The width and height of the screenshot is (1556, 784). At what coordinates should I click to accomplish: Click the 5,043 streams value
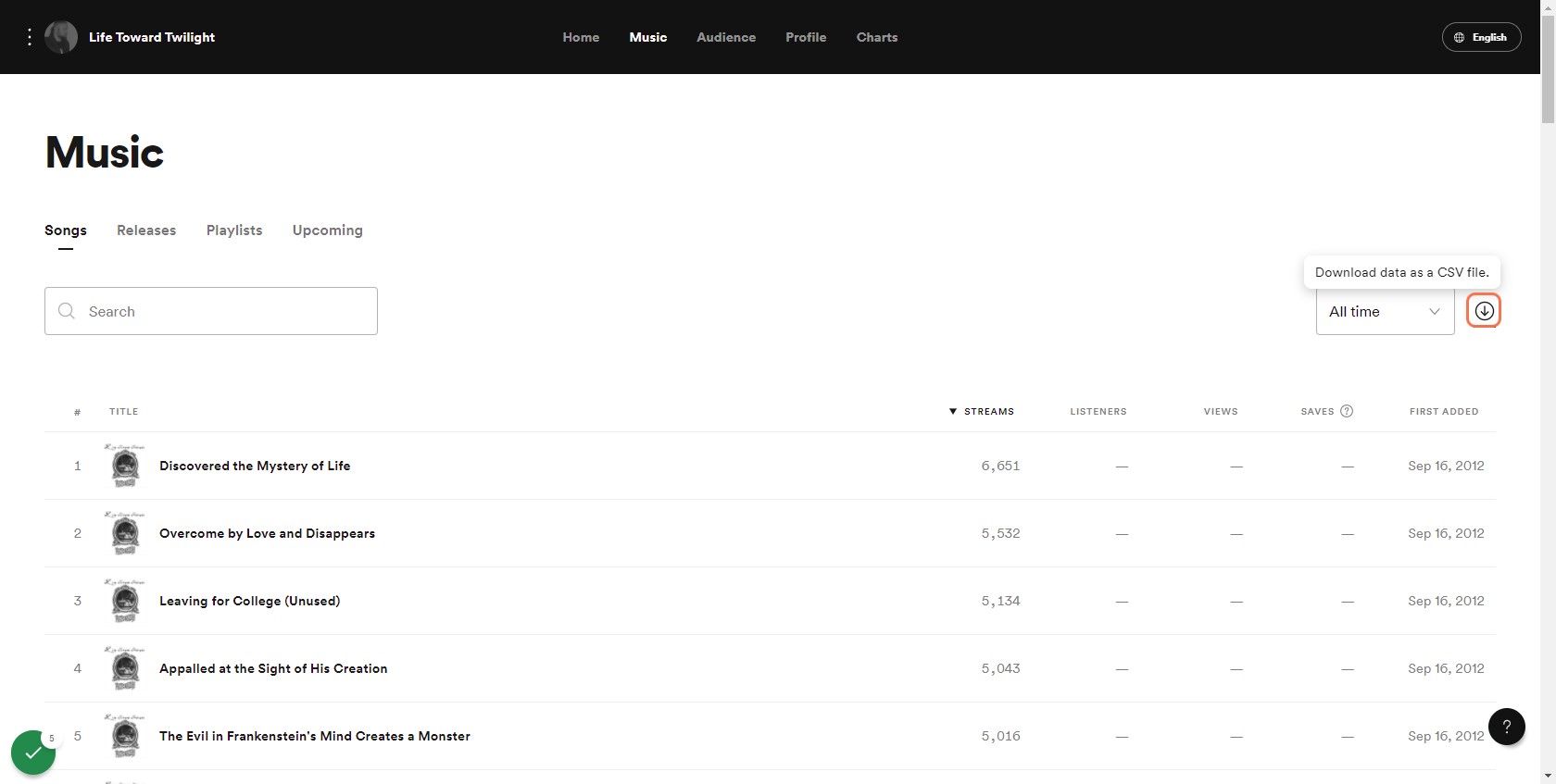pos(1000,668)
